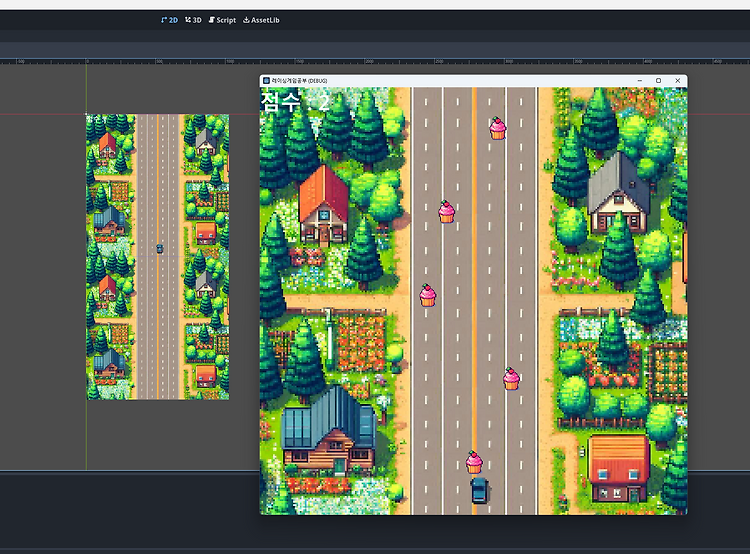Image resolution: width=750 pixels, height=554 pixels.
Task: Click the topmost cupcake on the road
Action: click(497, 128)
